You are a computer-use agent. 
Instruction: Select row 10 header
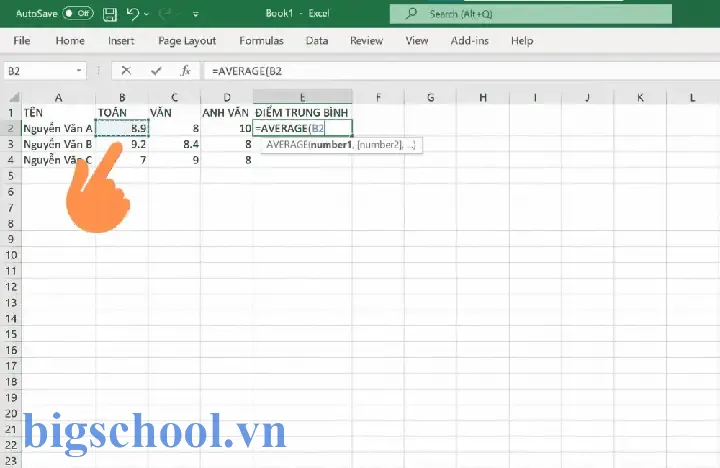(11, 255)
